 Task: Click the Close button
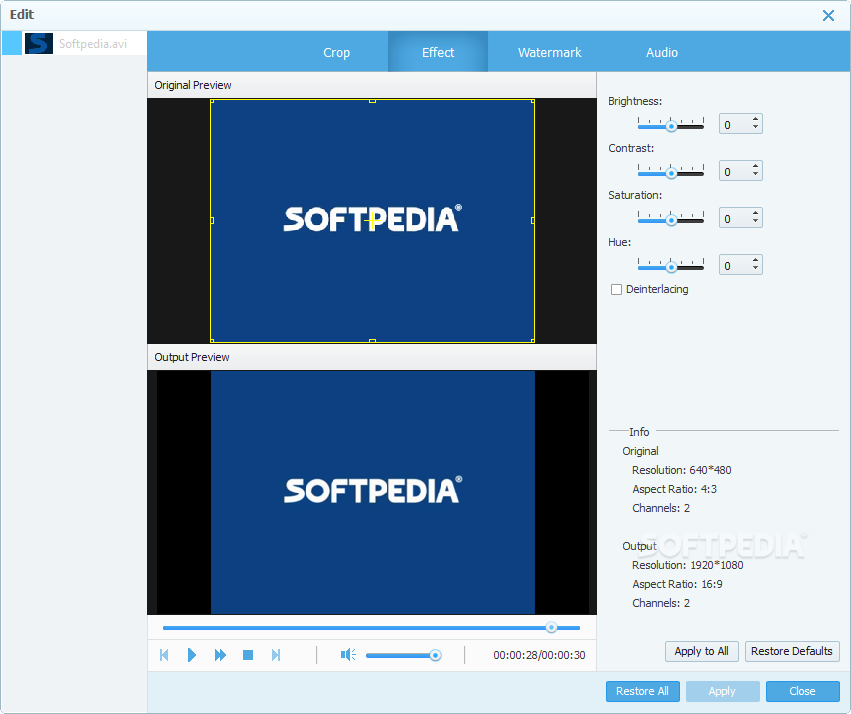tap(802, 691)
